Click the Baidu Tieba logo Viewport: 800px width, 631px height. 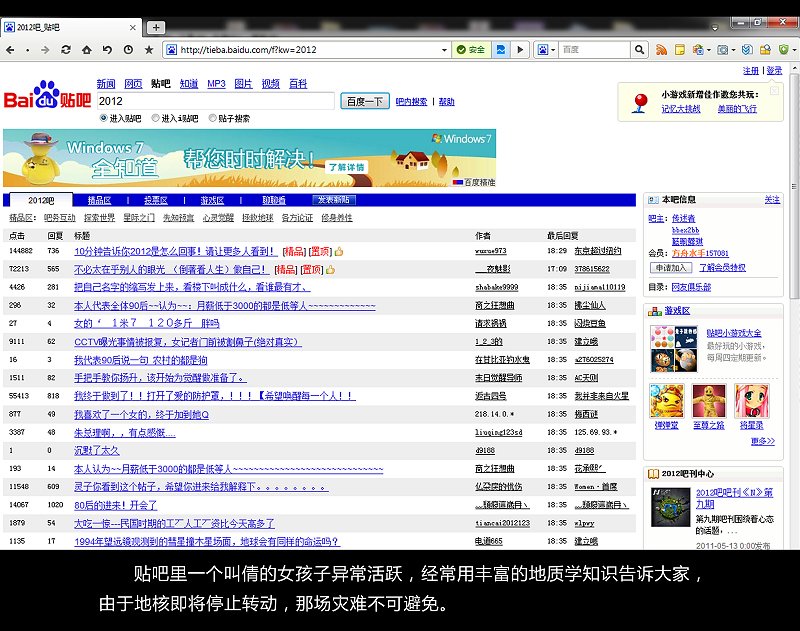(46, 98)
